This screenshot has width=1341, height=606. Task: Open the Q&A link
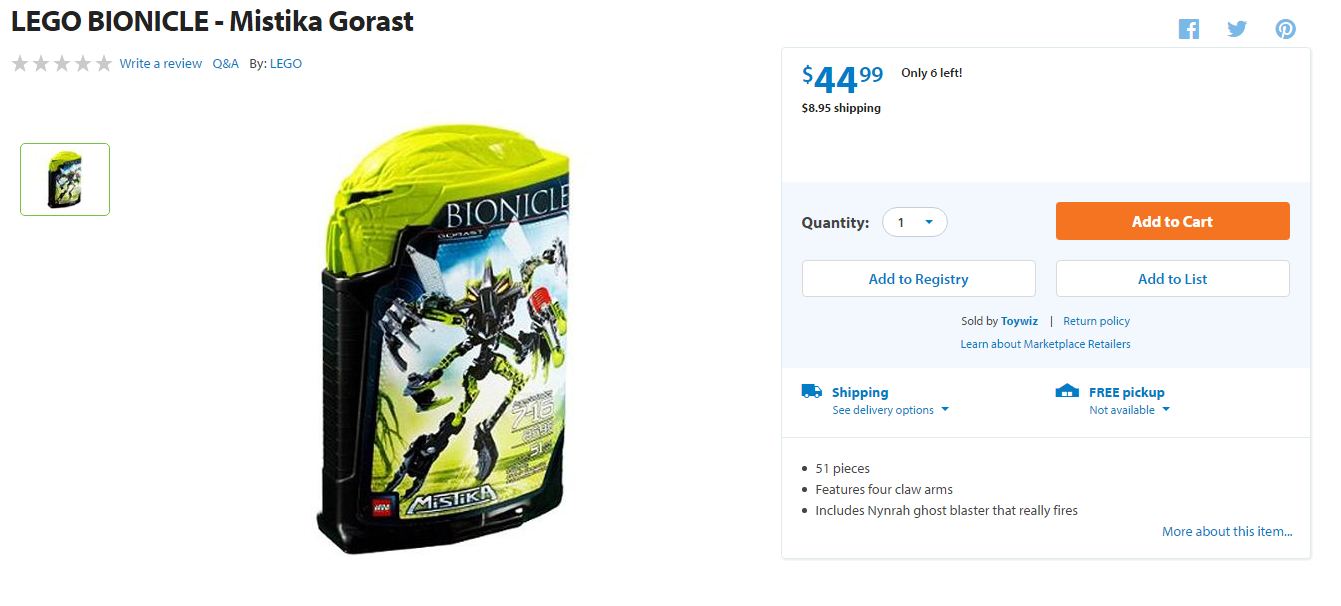[225, 63]
